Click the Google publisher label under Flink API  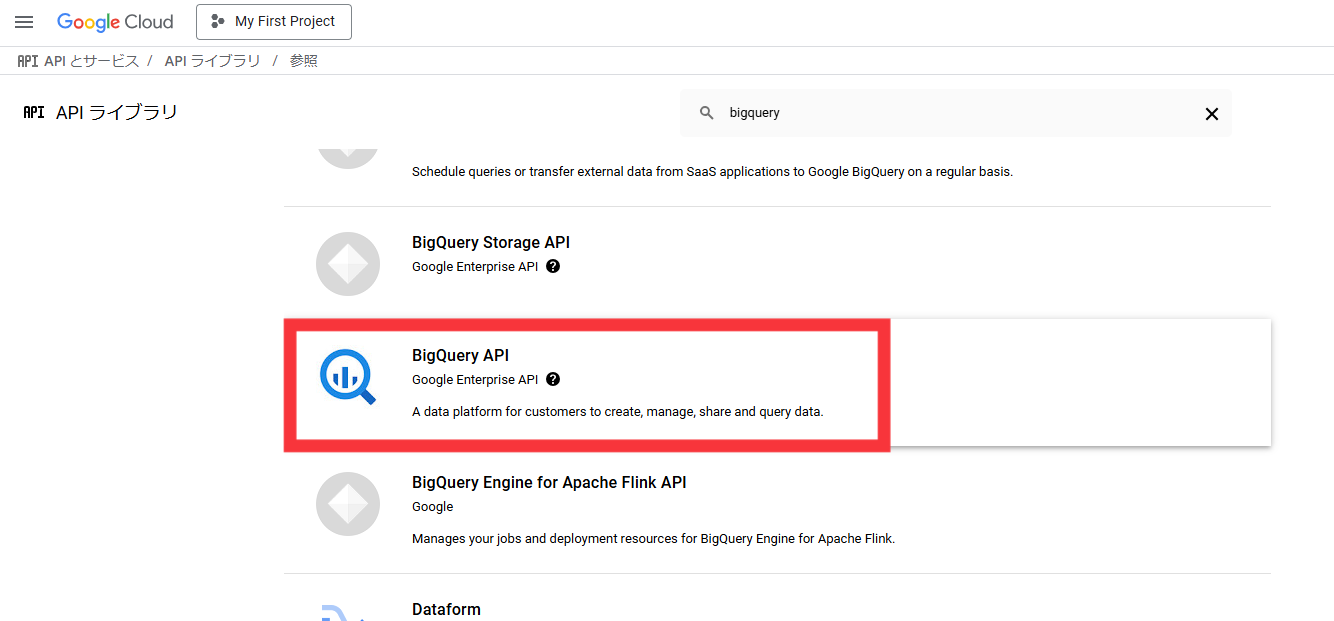coord(433,507)
